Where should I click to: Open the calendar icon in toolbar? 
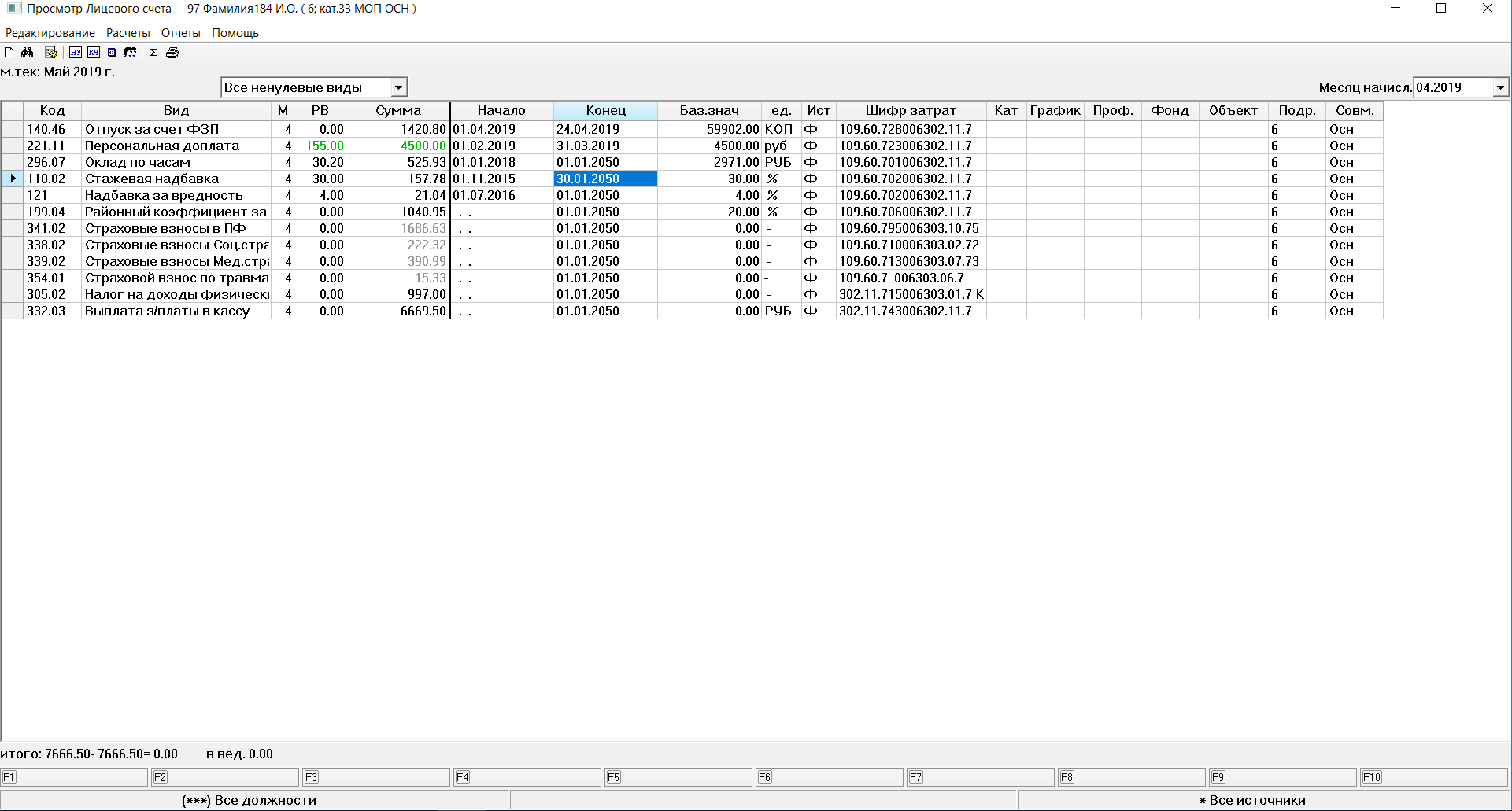112,53
